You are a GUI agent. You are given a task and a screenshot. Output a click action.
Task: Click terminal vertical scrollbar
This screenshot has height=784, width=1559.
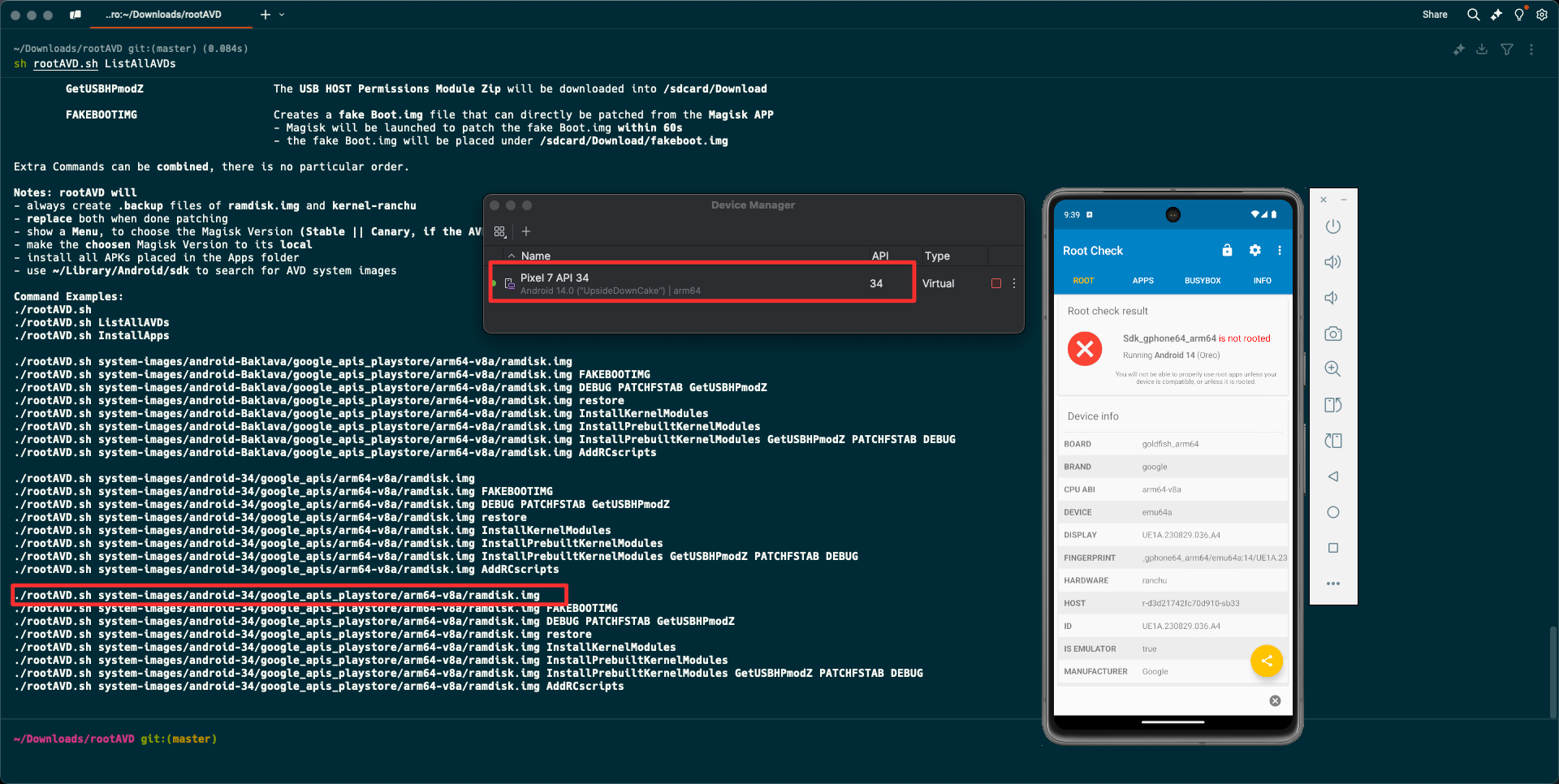tap(1553, 672)
